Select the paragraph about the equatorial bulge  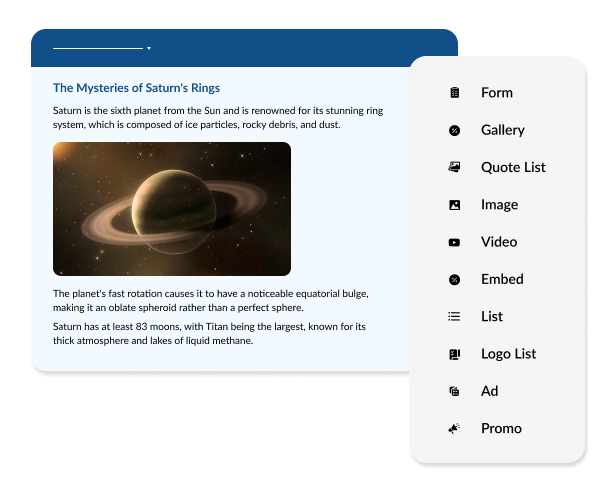[x=211, y=300]
